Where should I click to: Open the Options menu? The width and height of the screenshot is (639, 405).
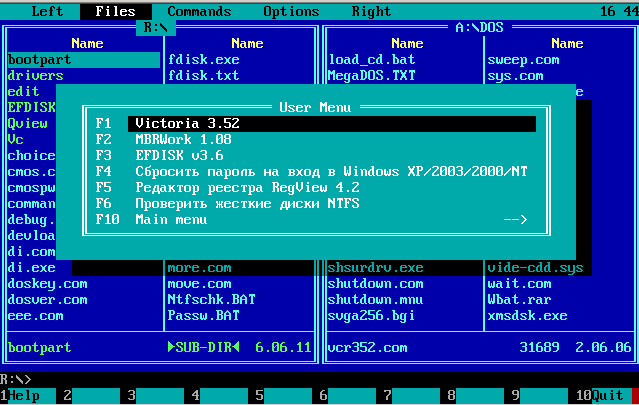[x=291, y=11]
